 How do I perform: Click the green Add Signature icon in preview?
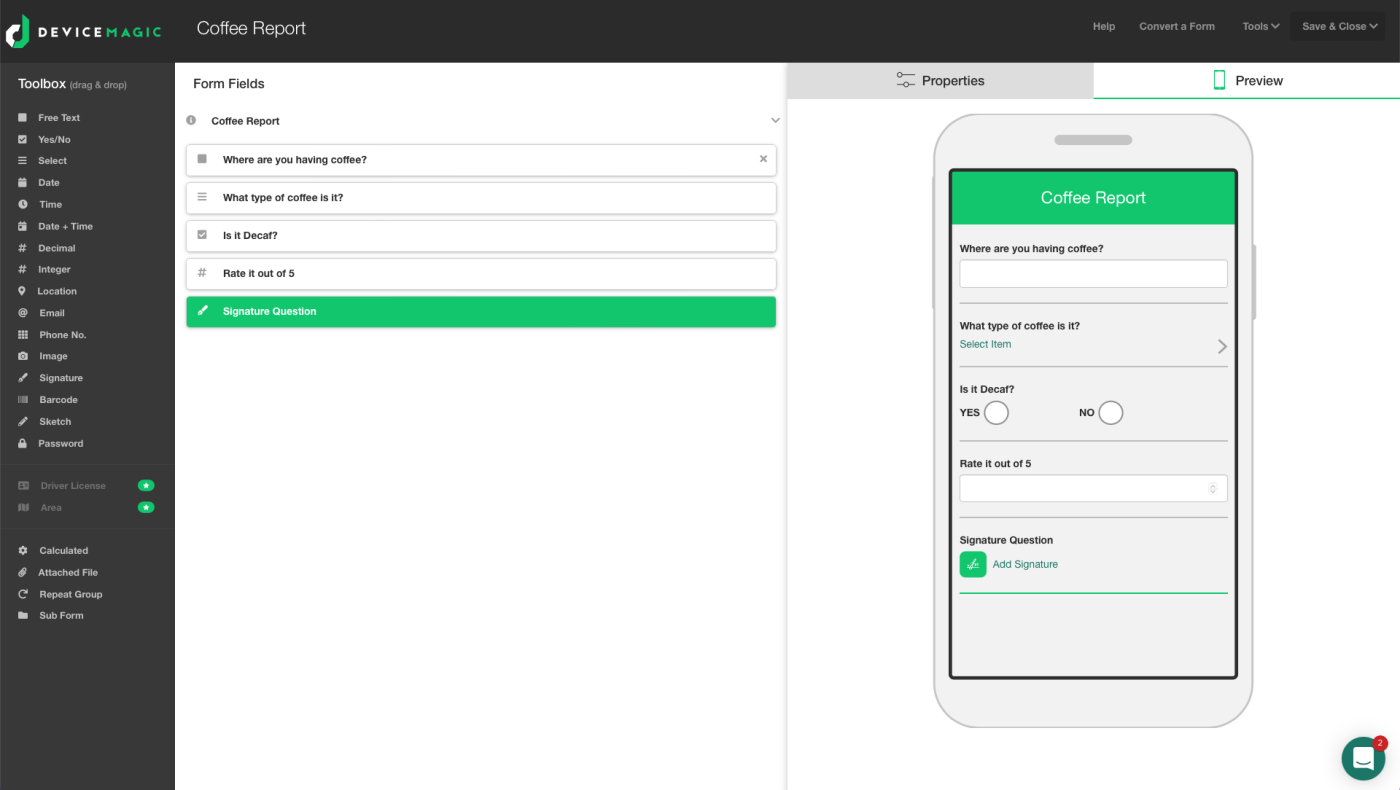click(973, 564)
